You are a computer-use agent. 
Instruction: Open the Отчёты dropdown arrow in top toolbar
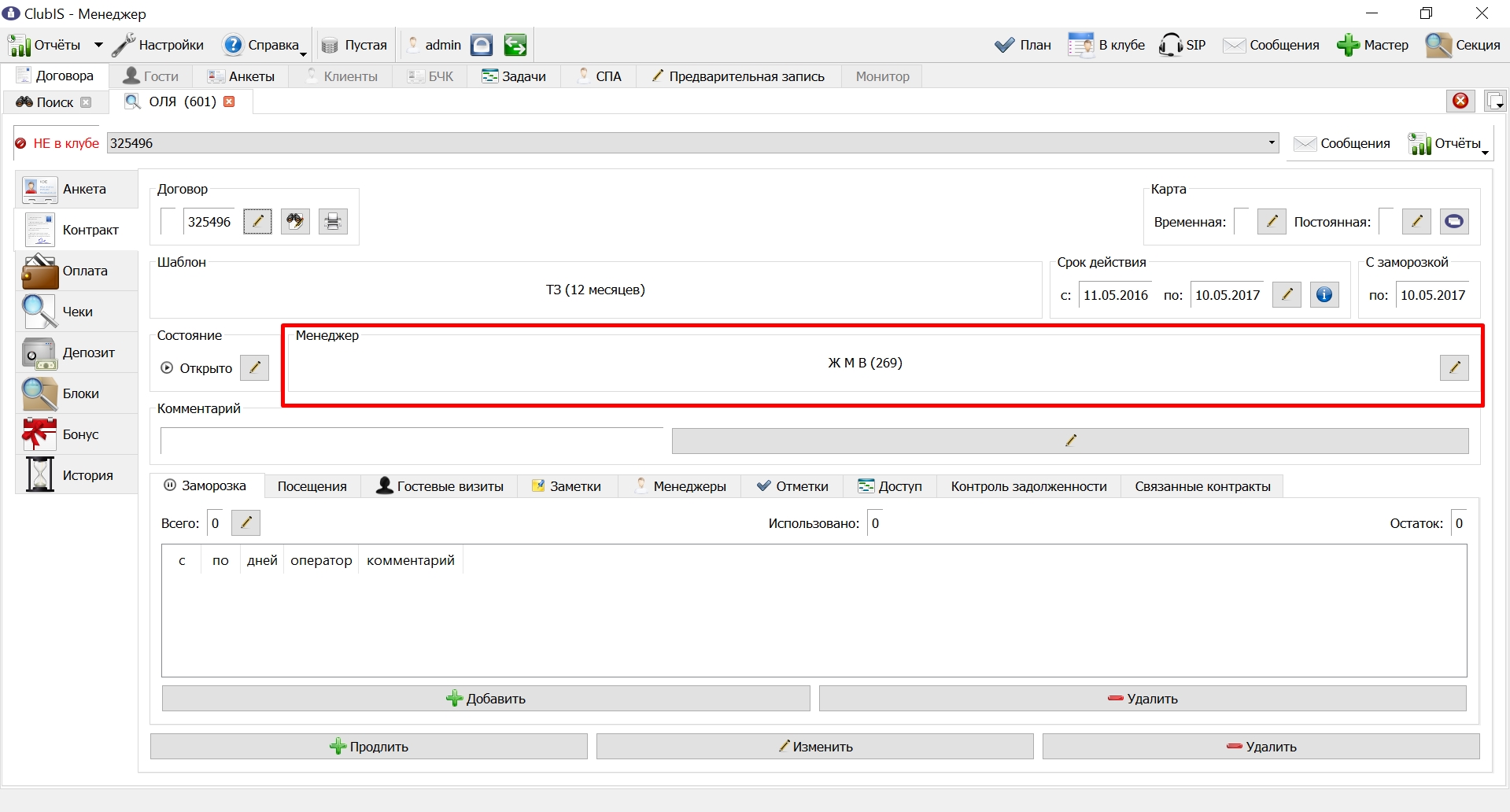[98, 45]
